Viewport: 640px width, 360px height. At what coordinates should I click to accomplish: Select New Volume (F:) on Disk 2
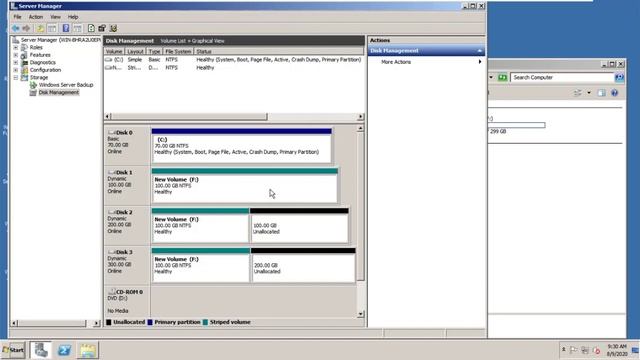coord(200,225)
